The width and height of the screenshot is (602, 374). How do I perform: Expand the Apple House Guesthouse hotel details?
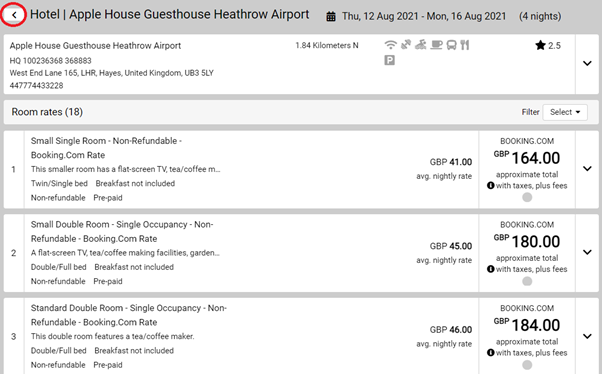[x=587, y=63]
